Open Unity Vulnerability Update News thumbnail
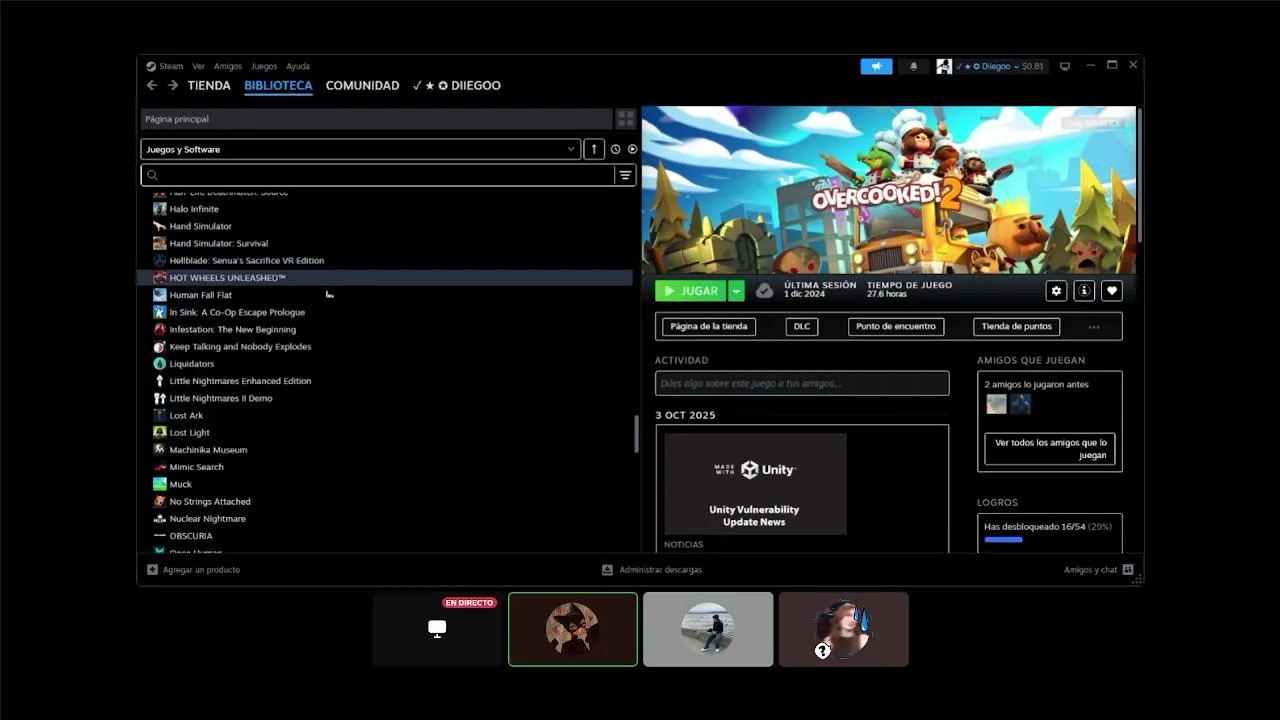Screen dimensions: 1280x720 [755, 484]
